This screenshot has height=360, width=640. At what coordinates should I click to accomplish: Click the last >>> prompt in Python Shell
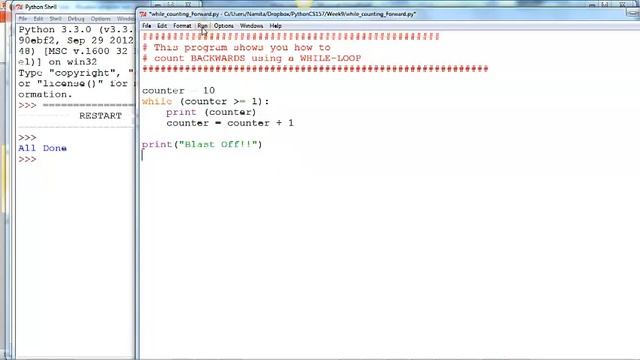click(x=27, y=159)
